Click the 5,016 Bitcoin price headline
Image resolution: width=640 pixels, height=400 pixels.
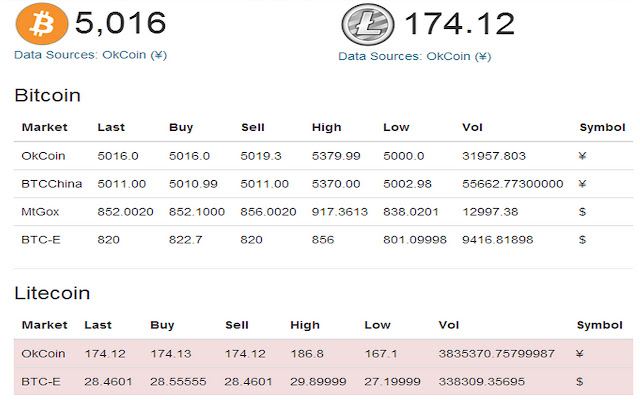(120, 23)
